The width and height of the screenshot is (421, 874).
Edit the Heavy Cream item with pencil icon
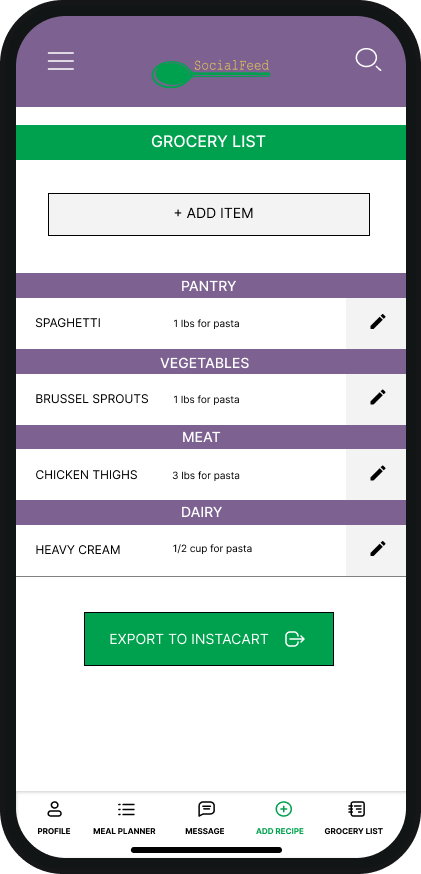[378, 549]
